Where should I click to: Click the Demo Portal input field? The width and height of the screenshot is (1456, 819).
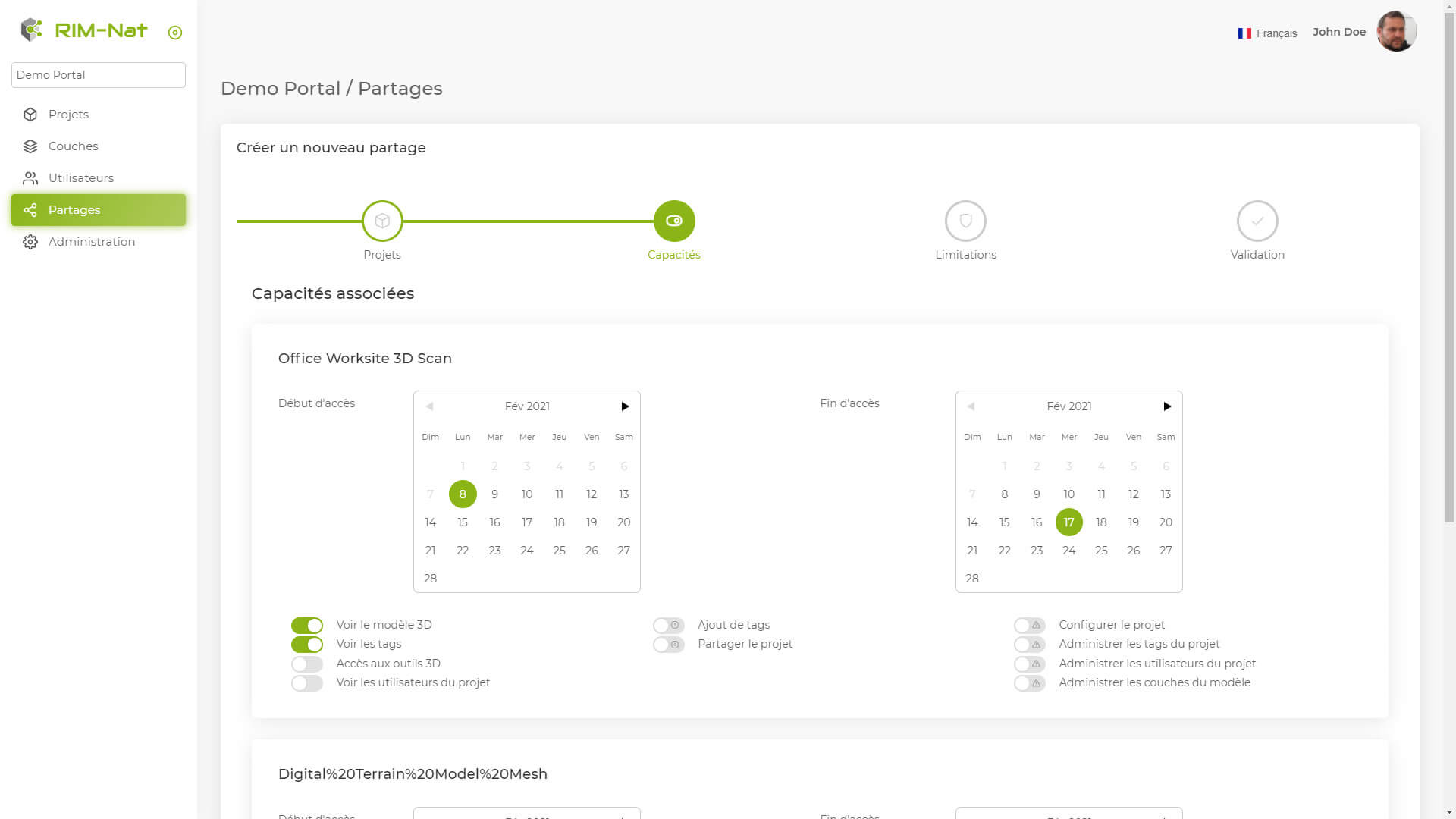[x=99, y=74]
